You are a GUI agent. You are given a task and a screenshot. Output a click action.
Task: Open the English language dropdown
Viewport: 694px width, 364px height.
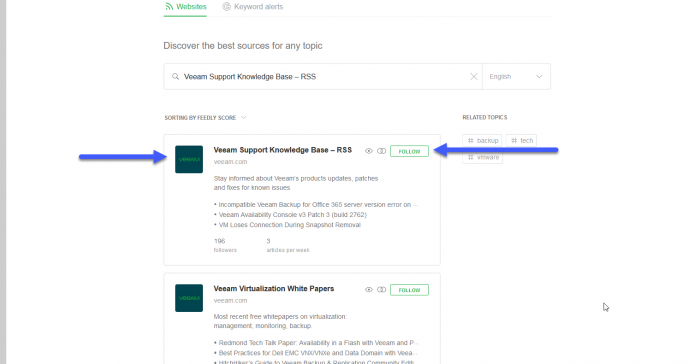pyautogui.click(x=516, y=77)
